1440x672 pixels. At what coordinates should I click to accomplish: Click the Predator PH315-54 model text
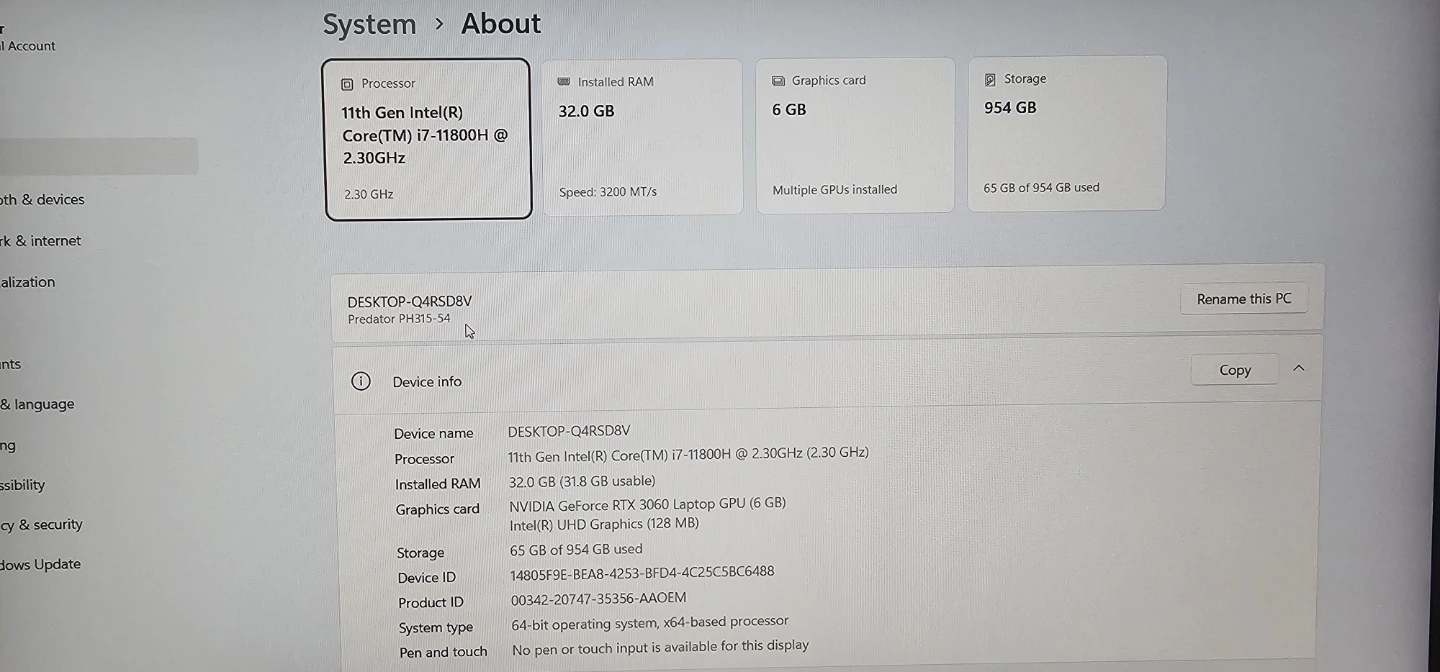pyautogui.click(x=399, y=319)
